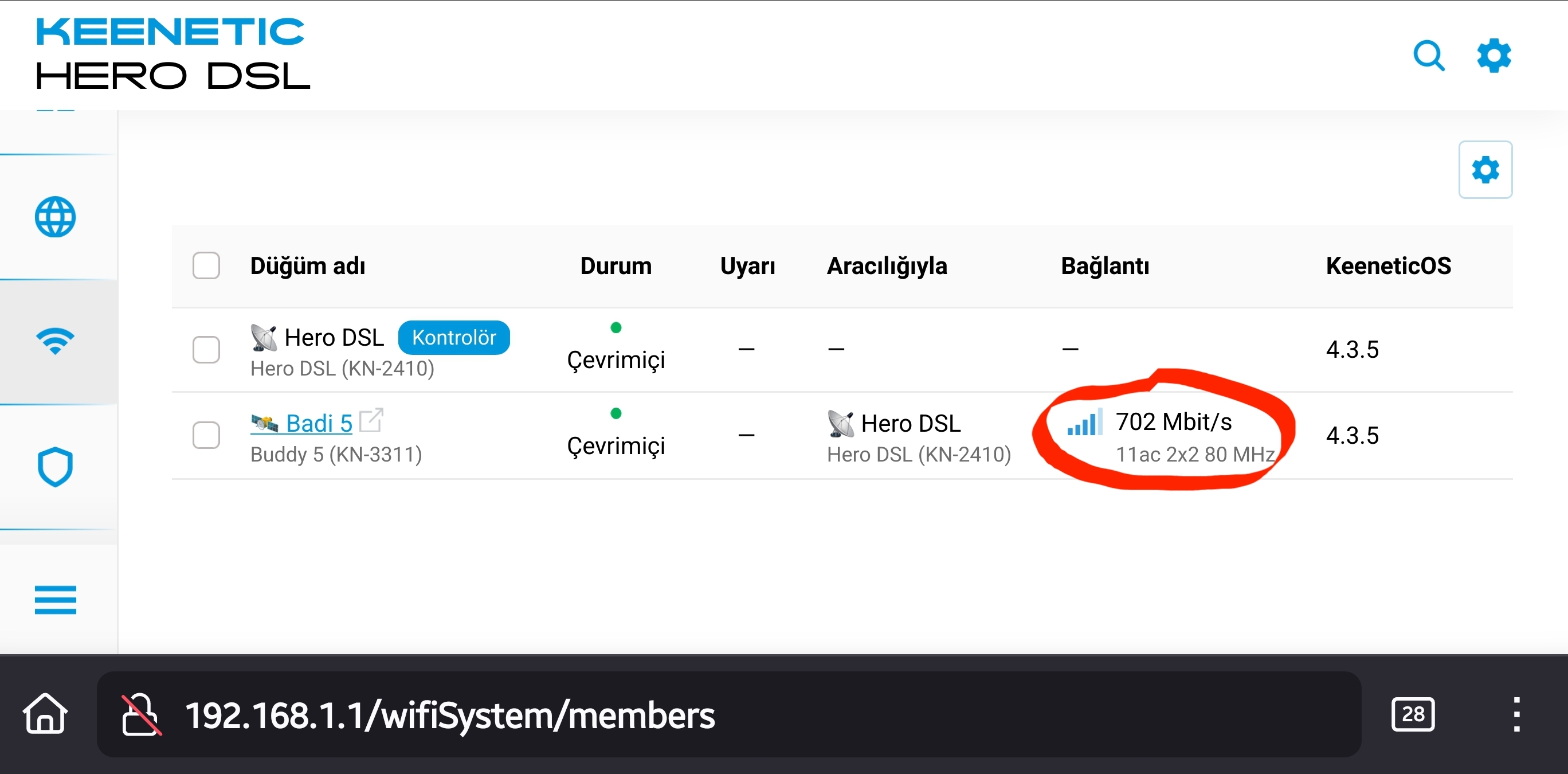Image resolution: width=1568 pixels, height=774 pixels.
Task: Open the Badi 5 node link
Action: coord(319,423)
